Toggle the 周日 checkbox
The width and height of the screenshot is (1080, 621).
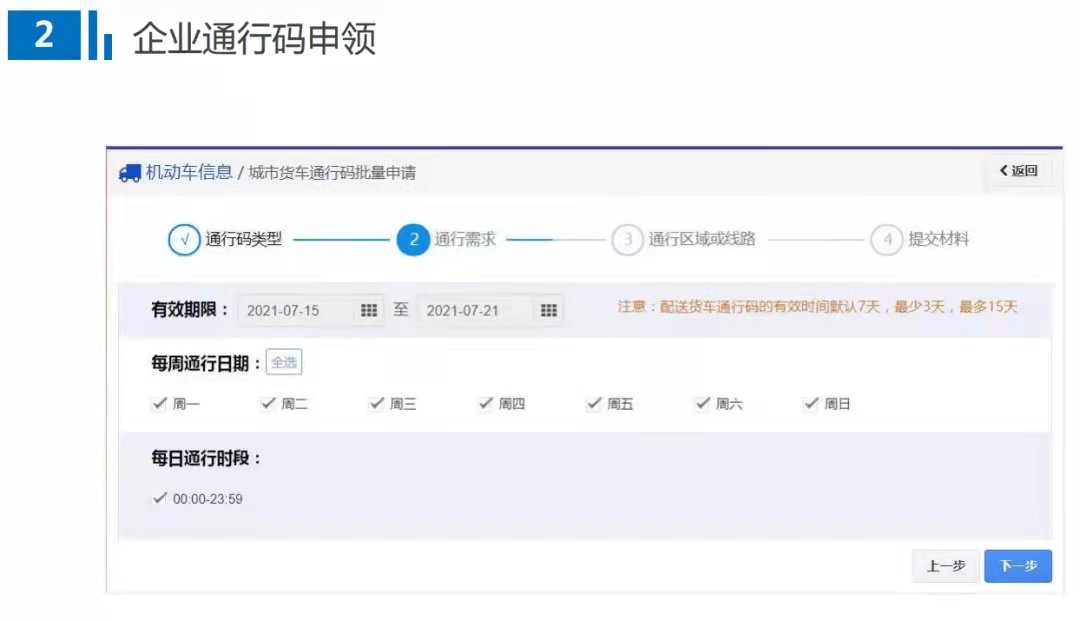coord(811,404)
